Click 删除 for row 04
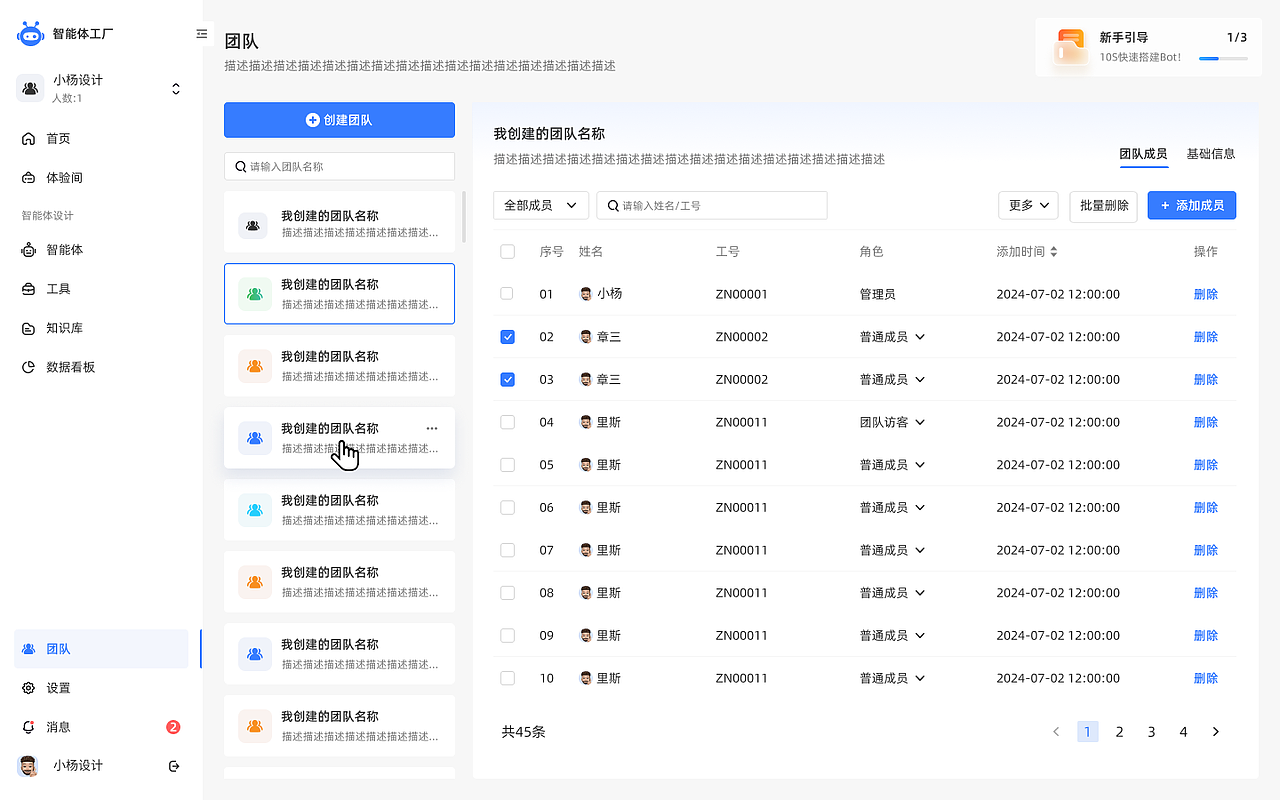Screen dimensions: 1280x800 [x=1206, y=422]
